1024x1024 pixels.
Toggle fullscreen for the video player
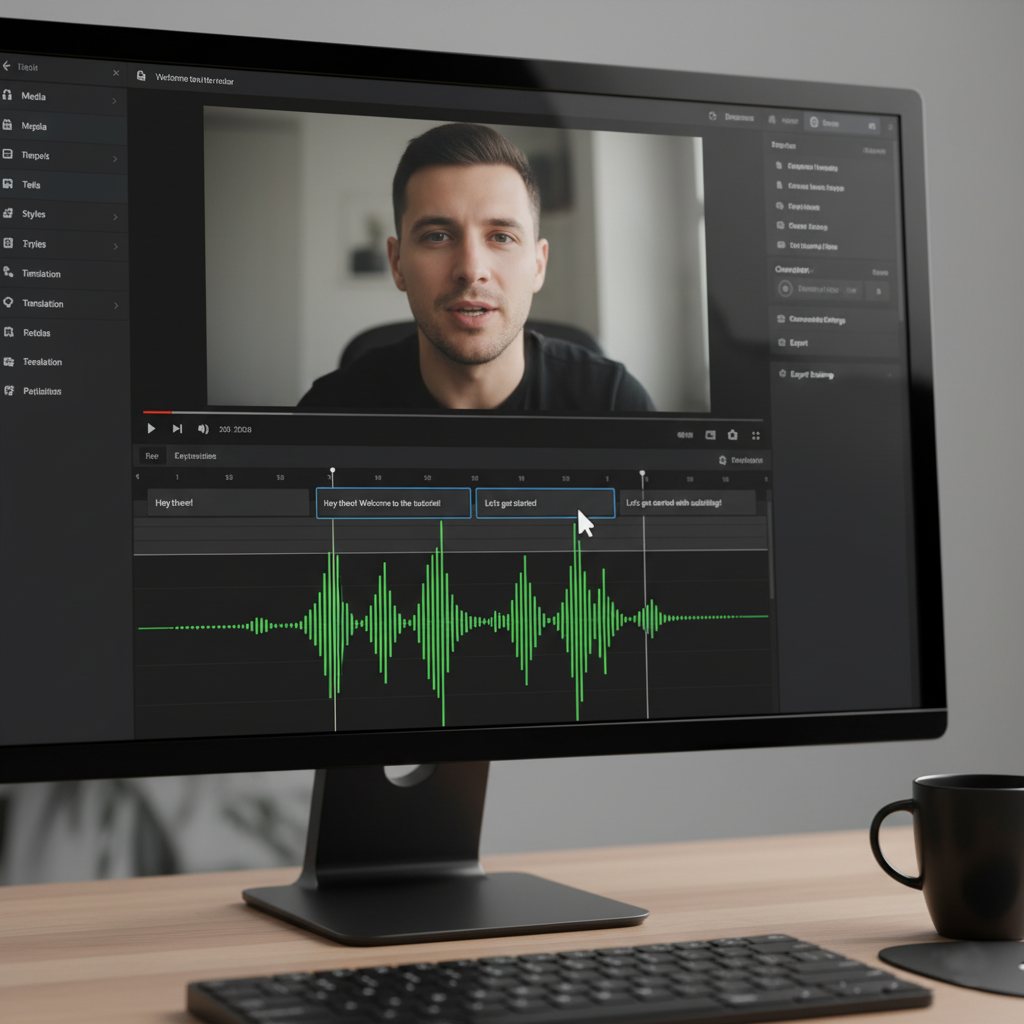click(x=755, y=435)
